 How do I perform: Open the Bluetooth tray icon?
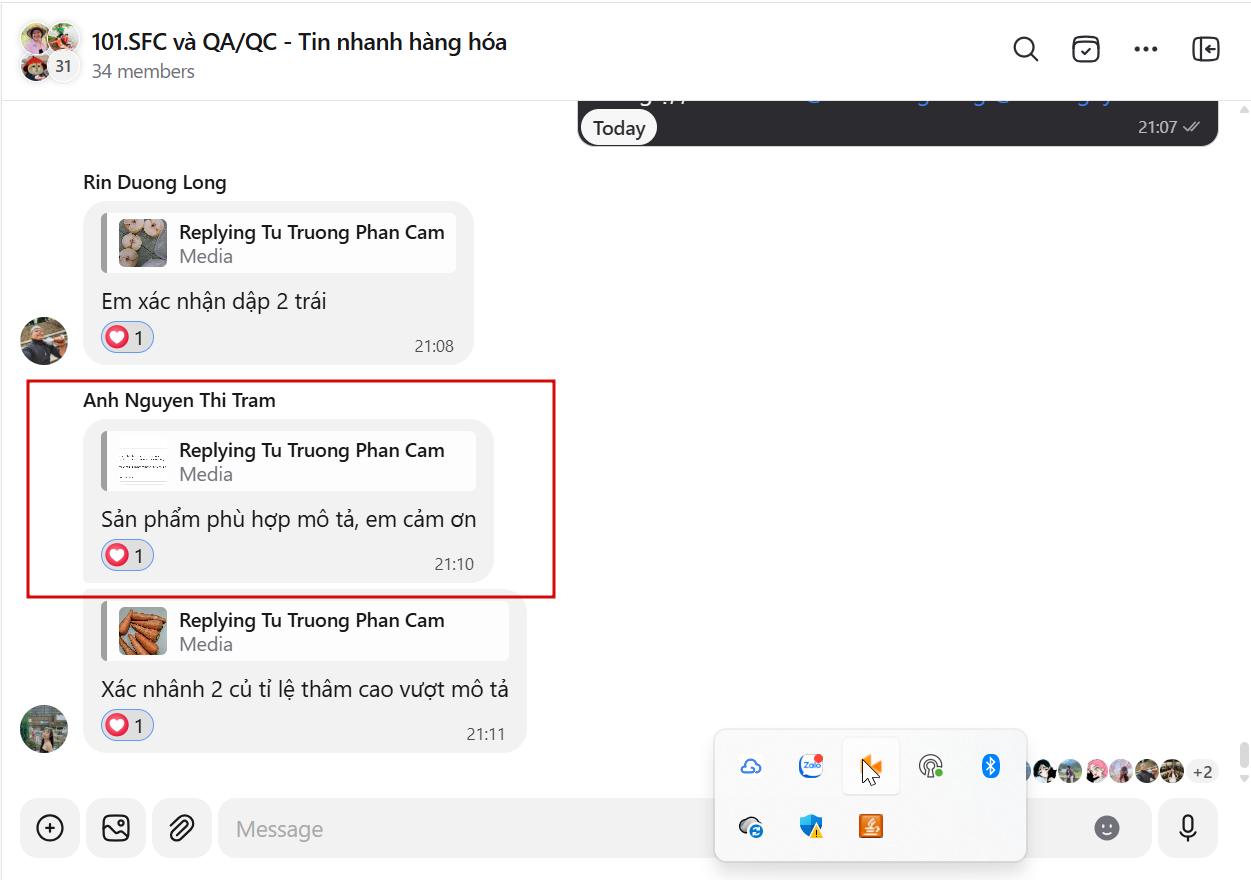tap(991, 767)
